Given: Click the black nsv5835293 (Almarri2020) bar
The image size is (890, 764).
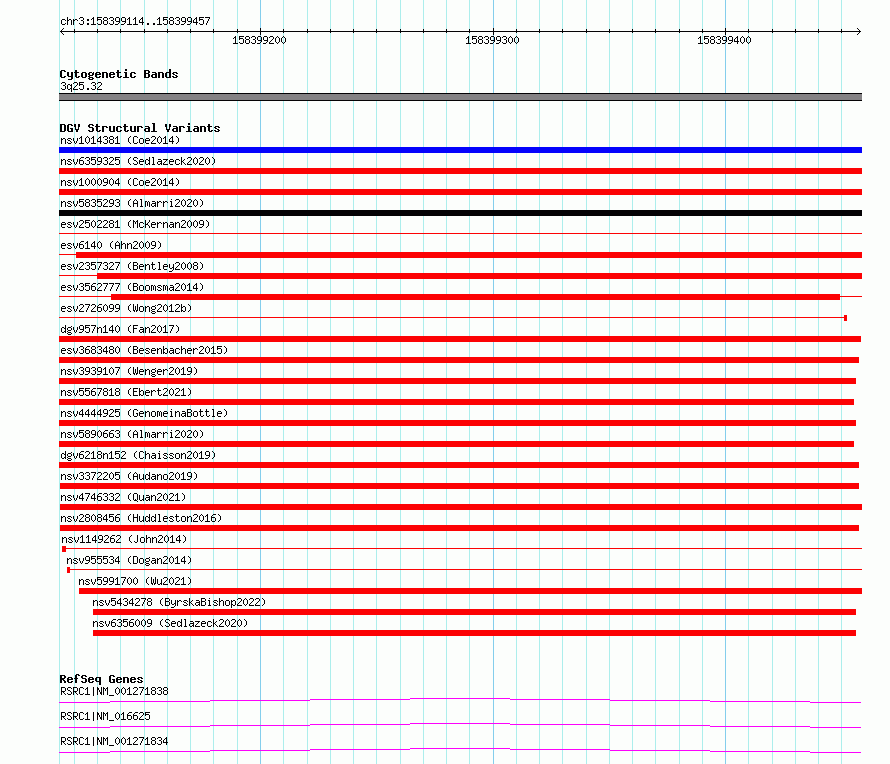Looking at the screenshot, I should (460, 213).
